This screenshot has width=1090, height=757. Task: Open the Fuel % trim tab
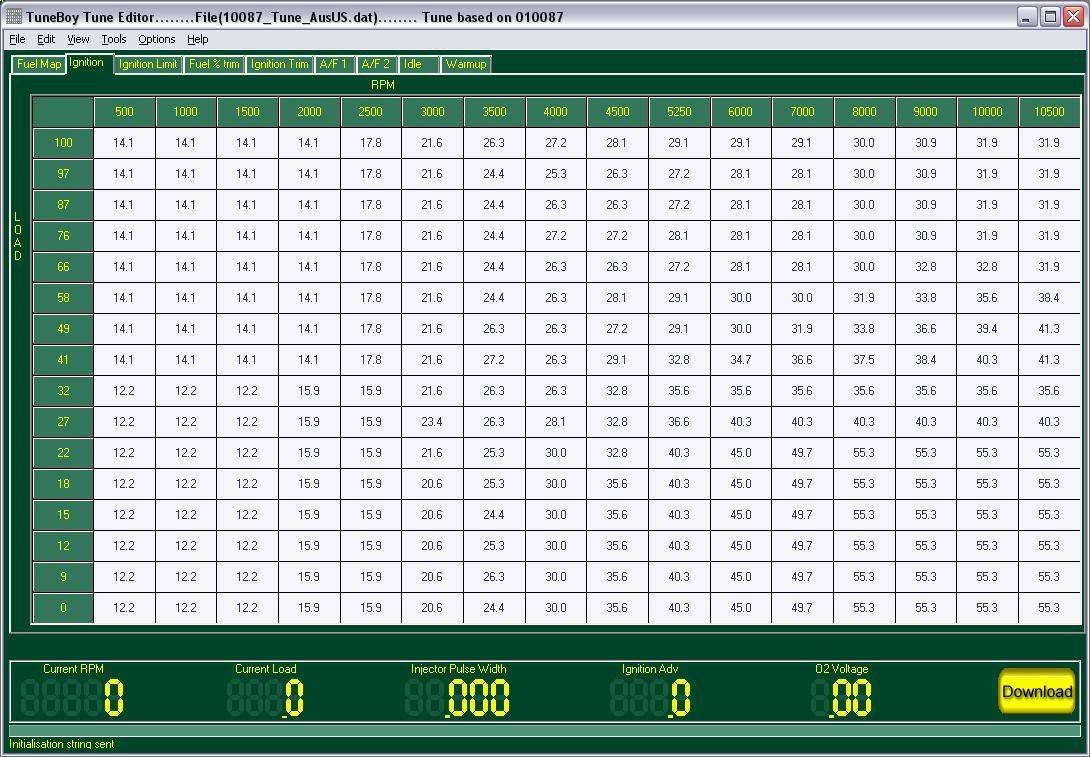point(214,64)
